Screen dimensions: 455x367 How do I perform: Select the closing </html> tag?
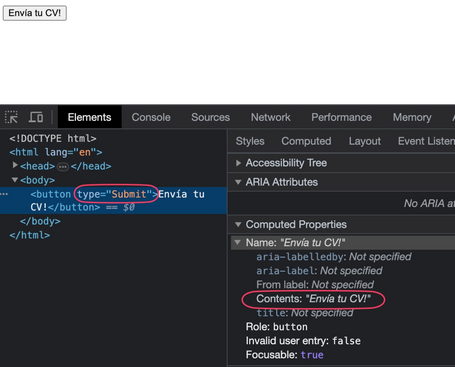(30, 235)
